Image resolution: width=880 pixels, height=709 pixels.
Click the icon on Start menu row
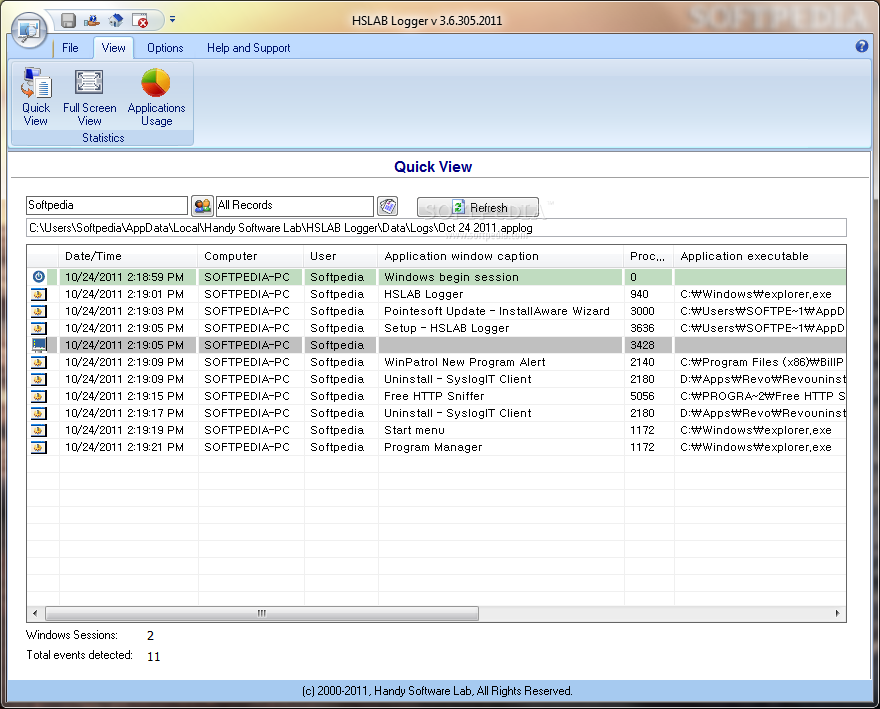coord(39,430)
